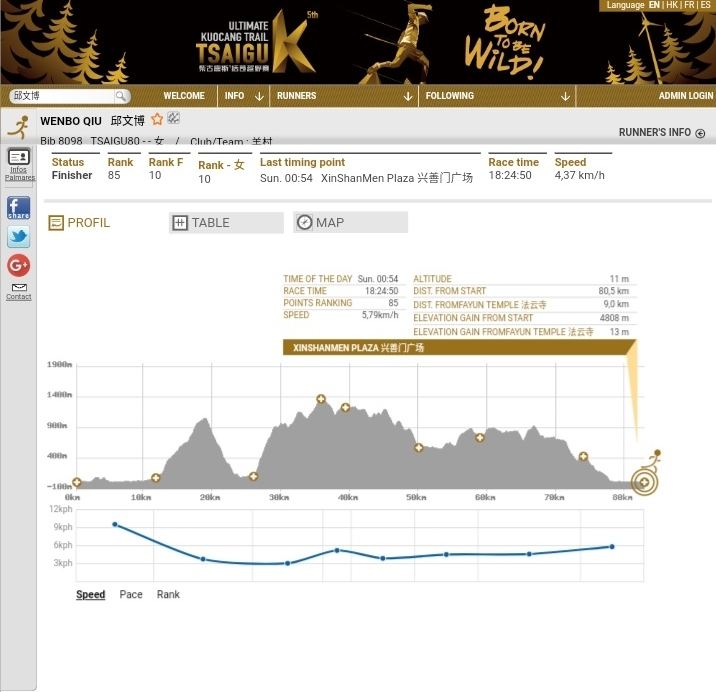Share on Google Plus
The width and height of the screenshot is (716, 692).
(x=18, y=265)
